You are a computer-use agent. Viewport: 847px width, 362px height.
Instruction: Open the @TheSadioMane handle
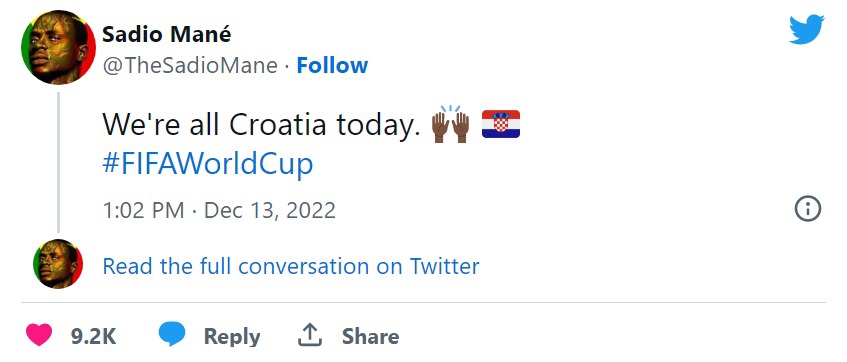(190, 66)
